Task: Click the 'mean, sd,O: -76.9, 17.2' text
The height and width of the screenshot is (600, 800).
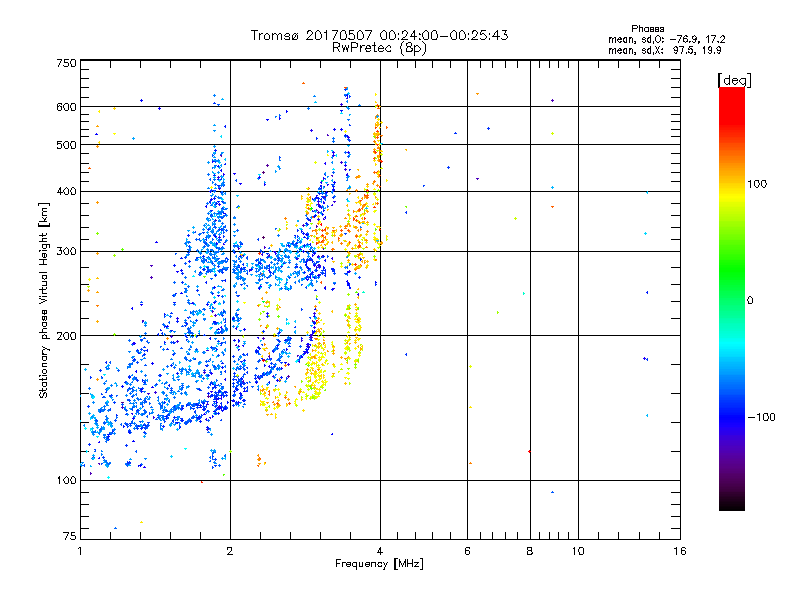Action: point(666,39)
